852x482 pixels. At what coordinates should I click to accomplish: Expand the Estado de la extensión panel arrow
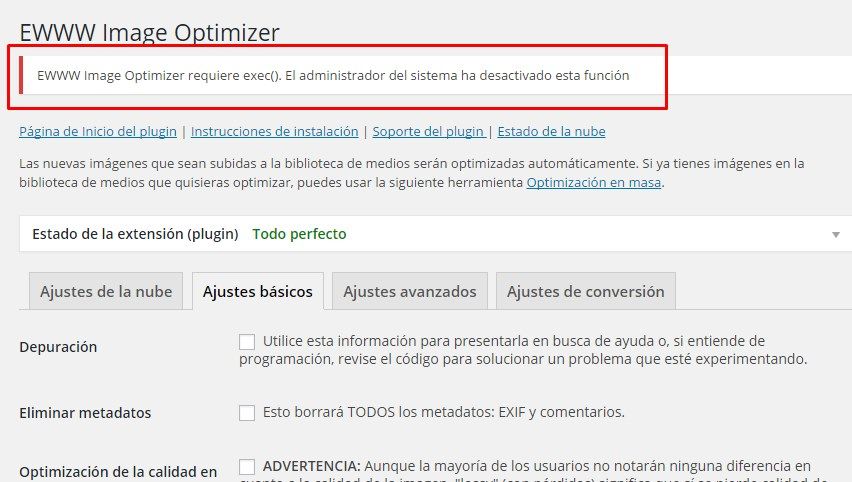tap(836, 235)
